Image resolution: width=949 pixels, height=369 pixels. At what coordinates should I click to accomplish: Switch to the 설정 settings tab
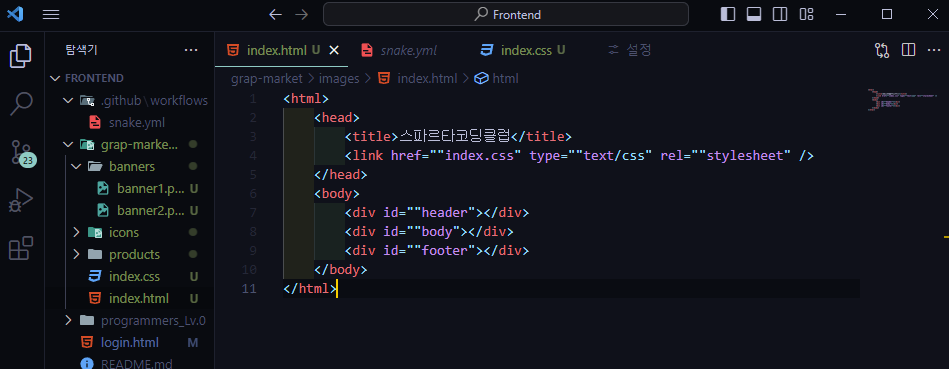coord(629,50)
